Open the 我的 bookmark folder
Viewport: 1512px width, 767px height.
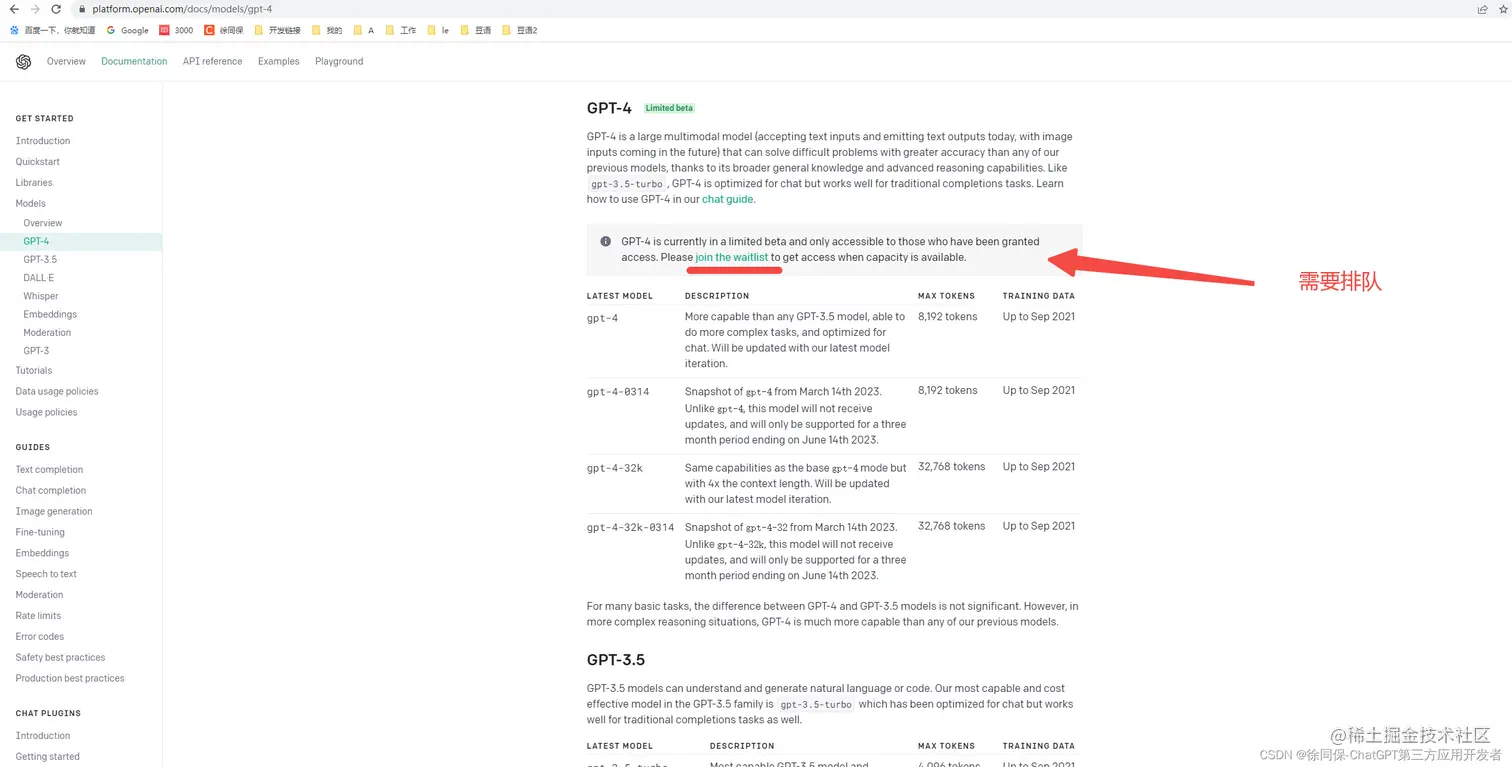327,30
